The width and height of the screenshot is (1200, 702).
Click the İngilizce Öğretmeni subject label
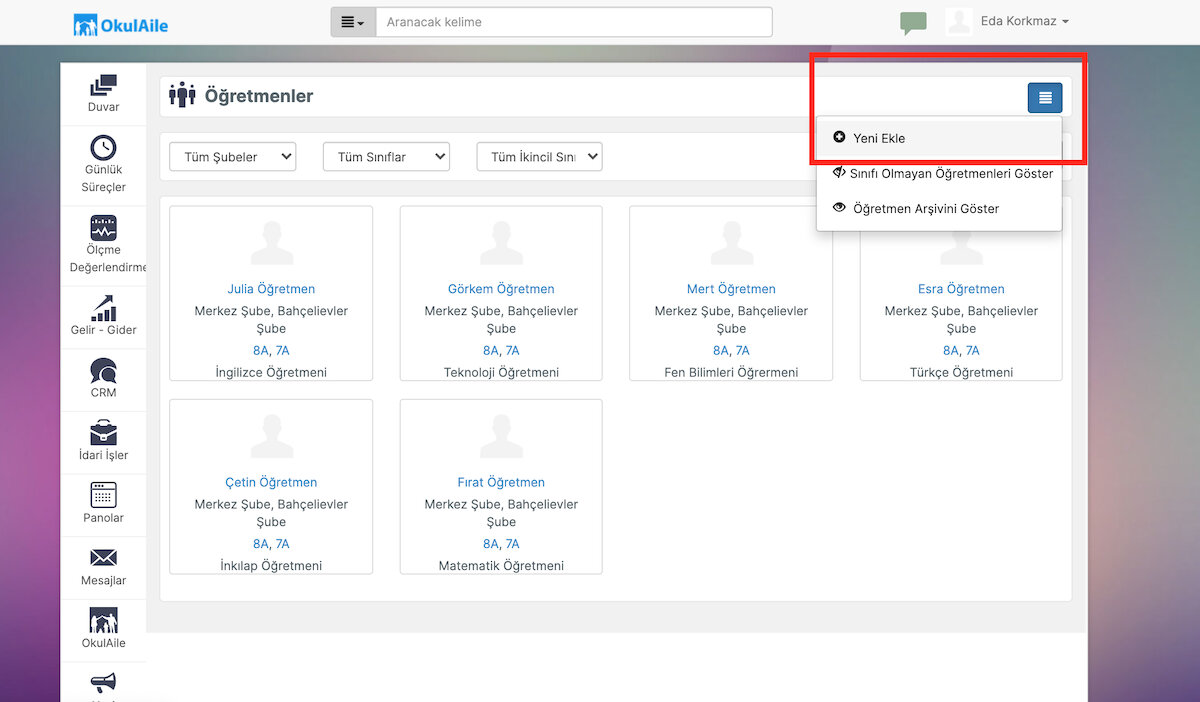coord(271,372)
